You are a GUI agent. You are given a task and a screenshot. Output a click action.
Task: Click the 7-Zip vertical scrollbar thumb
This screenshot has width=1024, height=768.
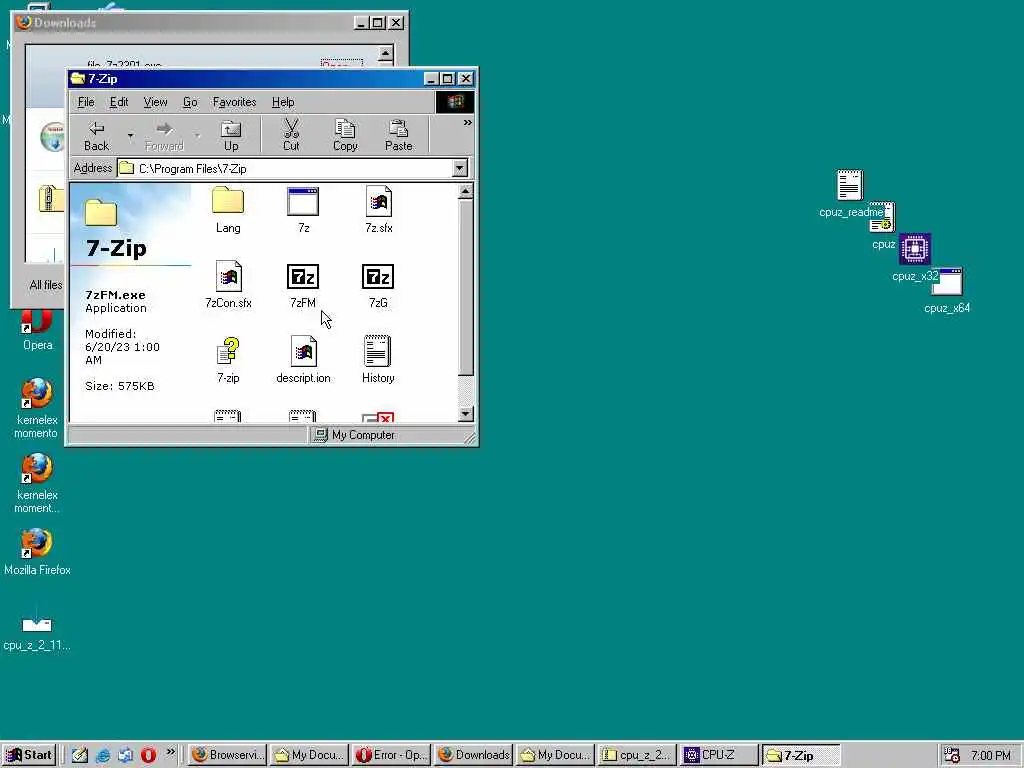tap(465, 287)
